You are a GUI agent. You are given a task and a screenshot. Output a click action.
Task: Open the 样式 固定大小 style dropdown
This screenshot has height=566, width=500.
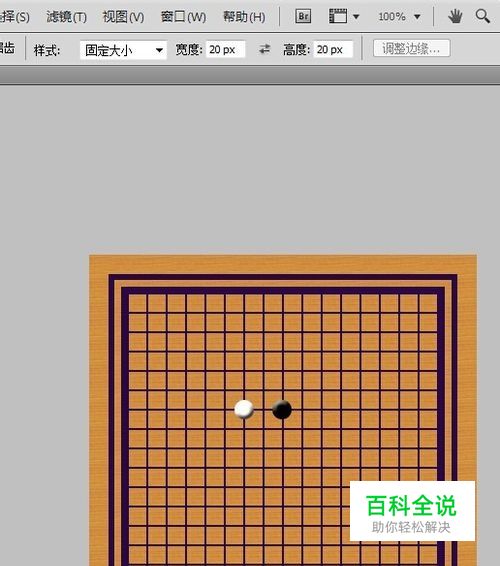123,50
